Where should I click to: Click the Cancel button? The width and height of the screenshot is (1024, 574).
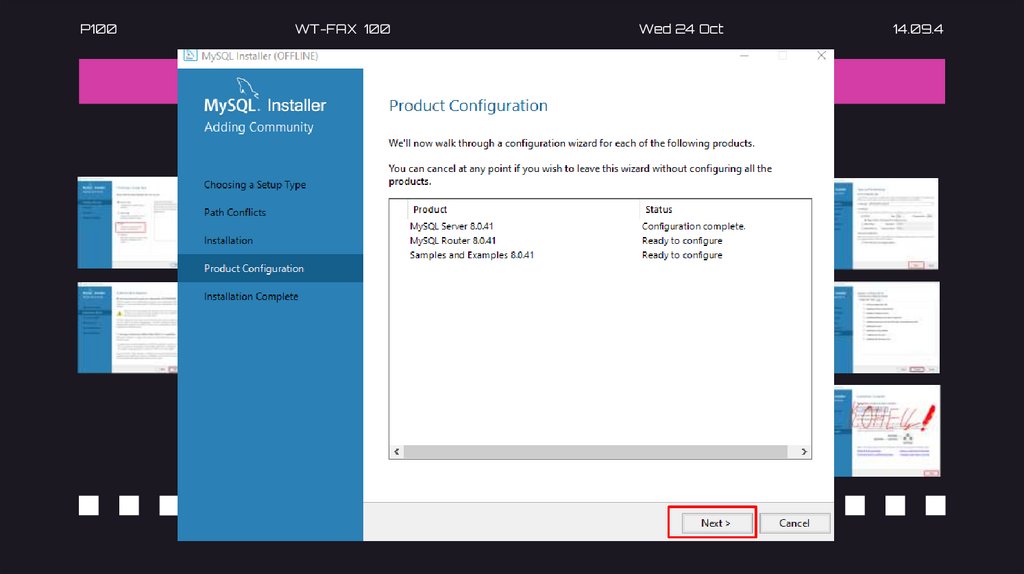click(x=794, y=523)
